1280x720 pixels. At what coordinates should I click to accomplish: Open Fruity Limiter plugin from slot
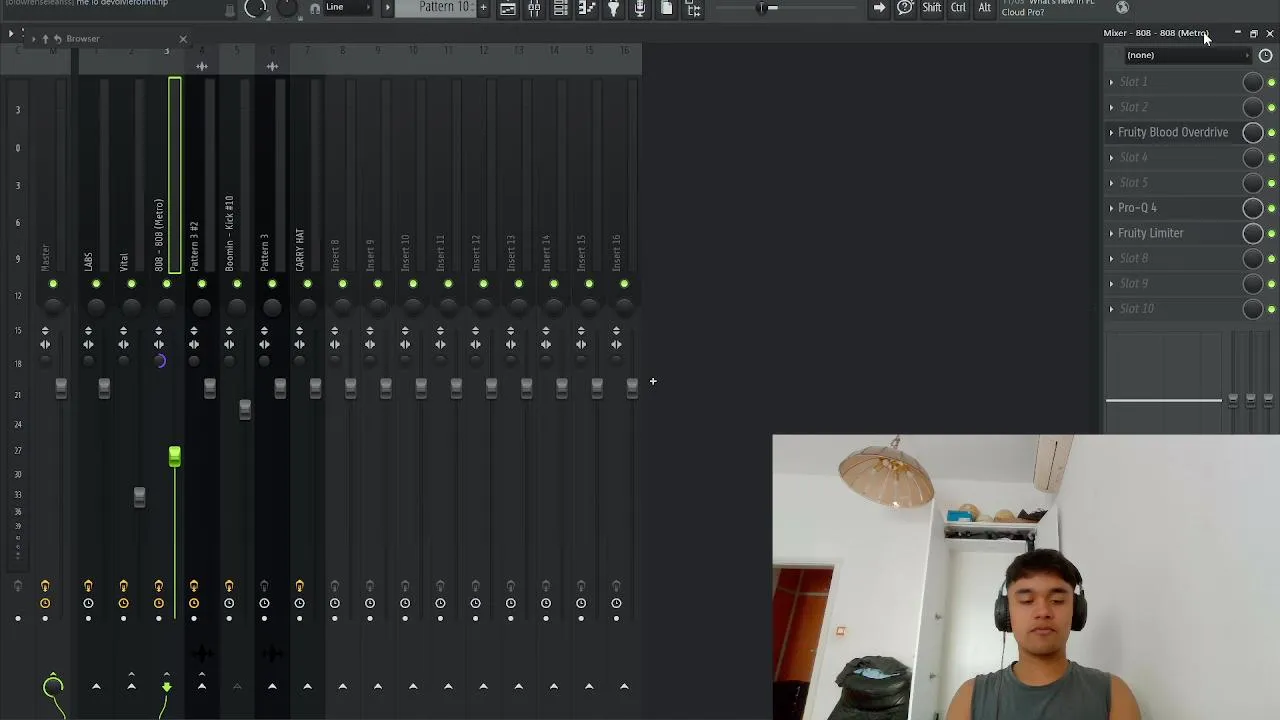click(x=1150, y=233)
